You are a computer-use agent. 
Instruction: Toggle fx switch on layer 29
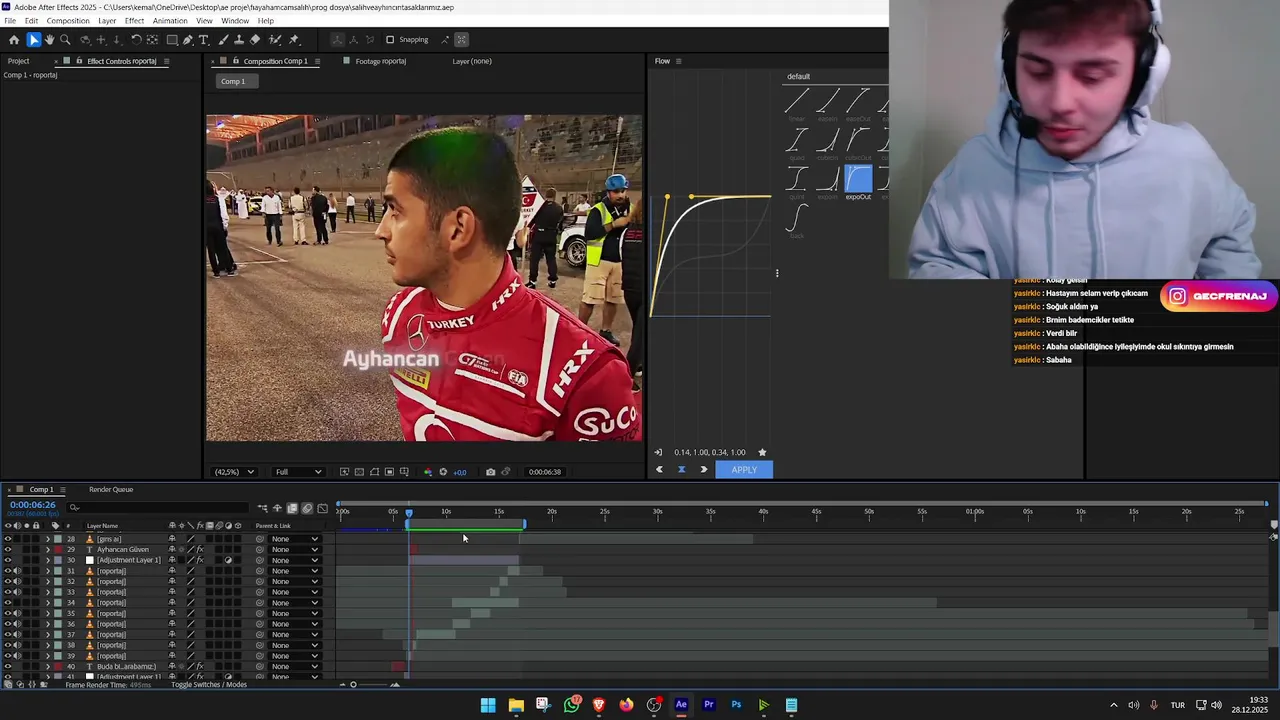(200, 550)
